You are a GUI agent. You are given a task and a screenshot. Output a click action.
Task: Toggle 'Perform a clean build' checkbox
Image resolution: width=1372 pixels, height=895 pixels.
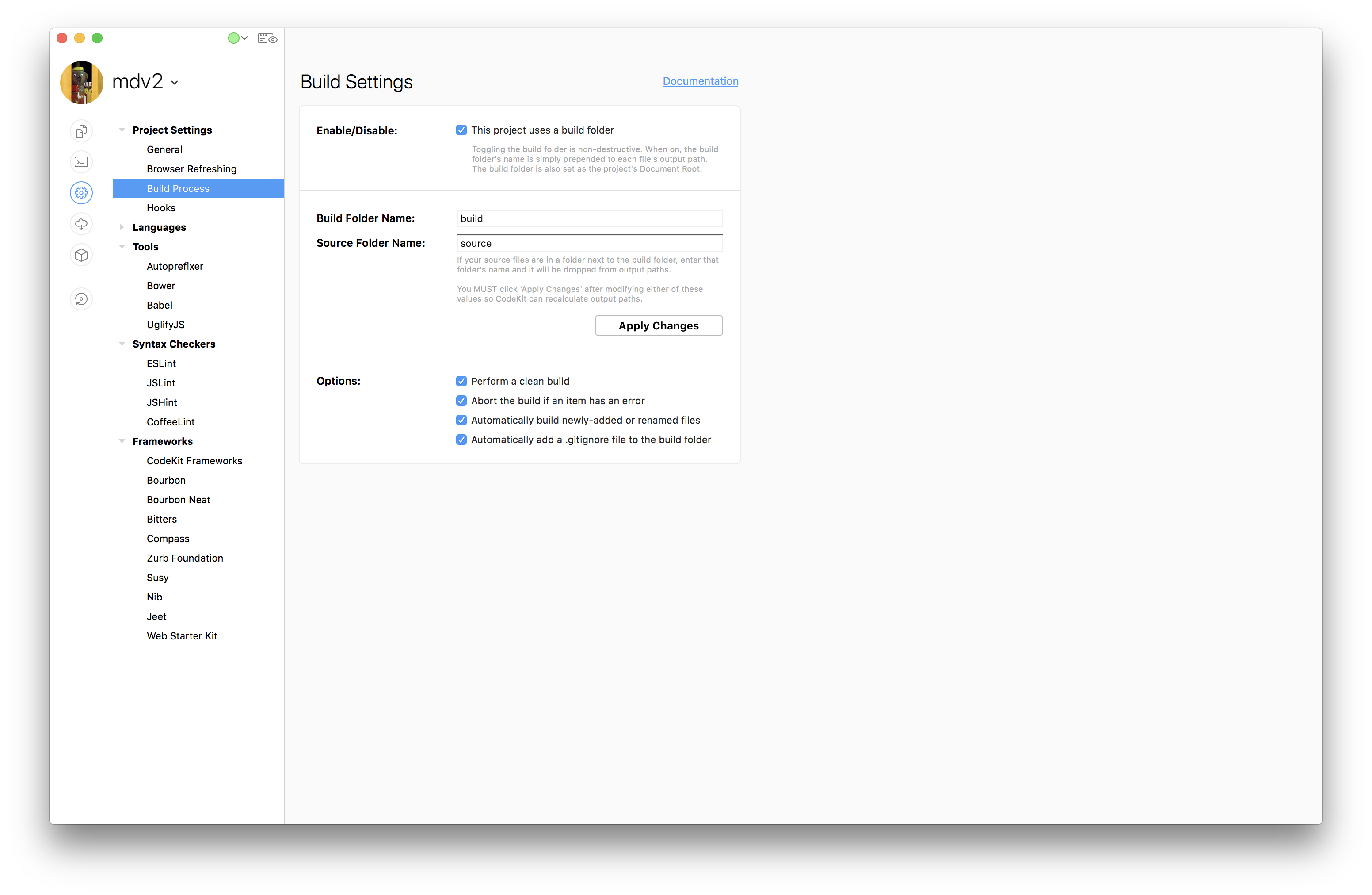(461, 381)
